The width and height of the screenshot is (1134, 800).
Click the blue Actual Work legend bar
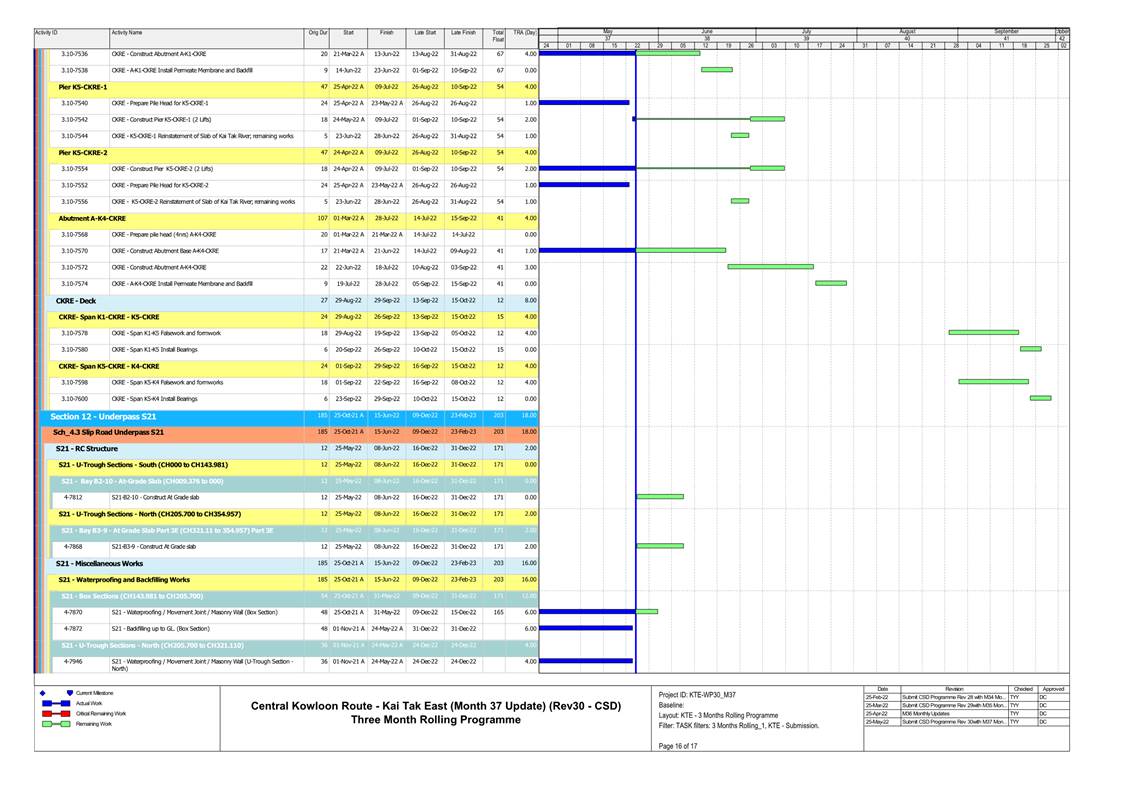click(54, 703)
